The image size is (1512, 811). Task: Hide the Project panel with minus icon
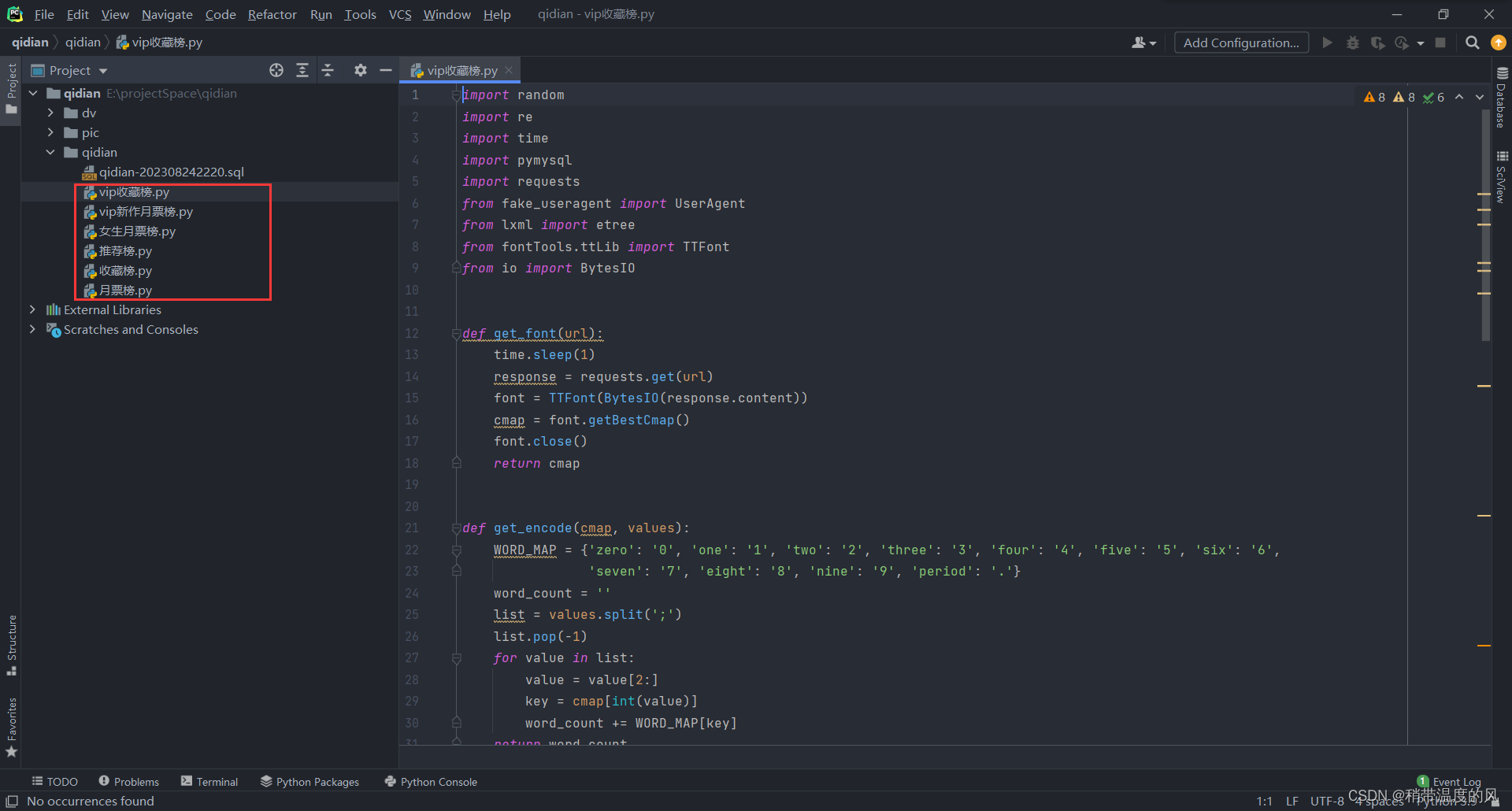(x=386, y=71)
